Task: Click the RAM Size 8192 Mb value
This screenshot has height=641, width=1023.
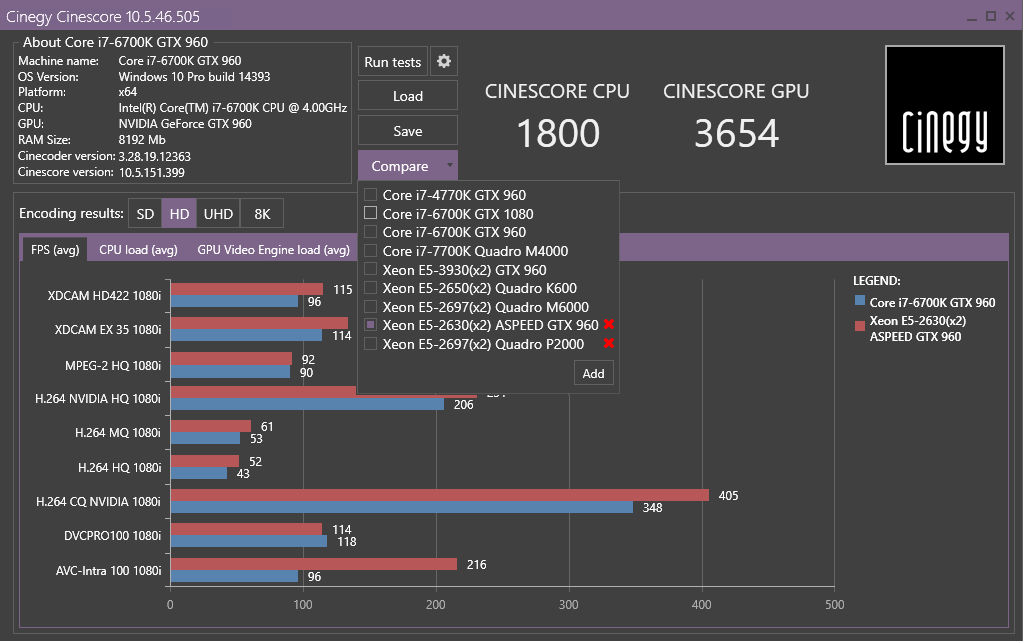Action: coord(142,140)
